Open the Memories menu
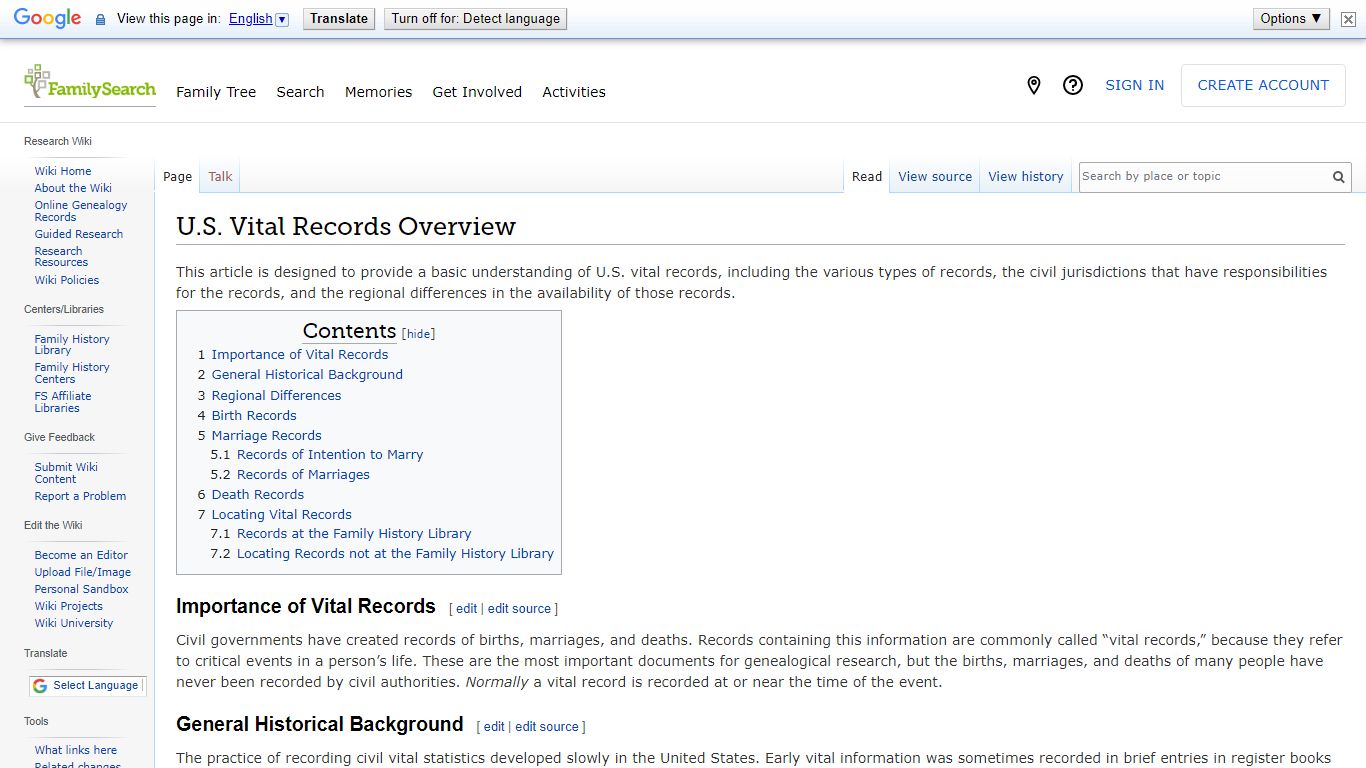 tap(378, 92)
